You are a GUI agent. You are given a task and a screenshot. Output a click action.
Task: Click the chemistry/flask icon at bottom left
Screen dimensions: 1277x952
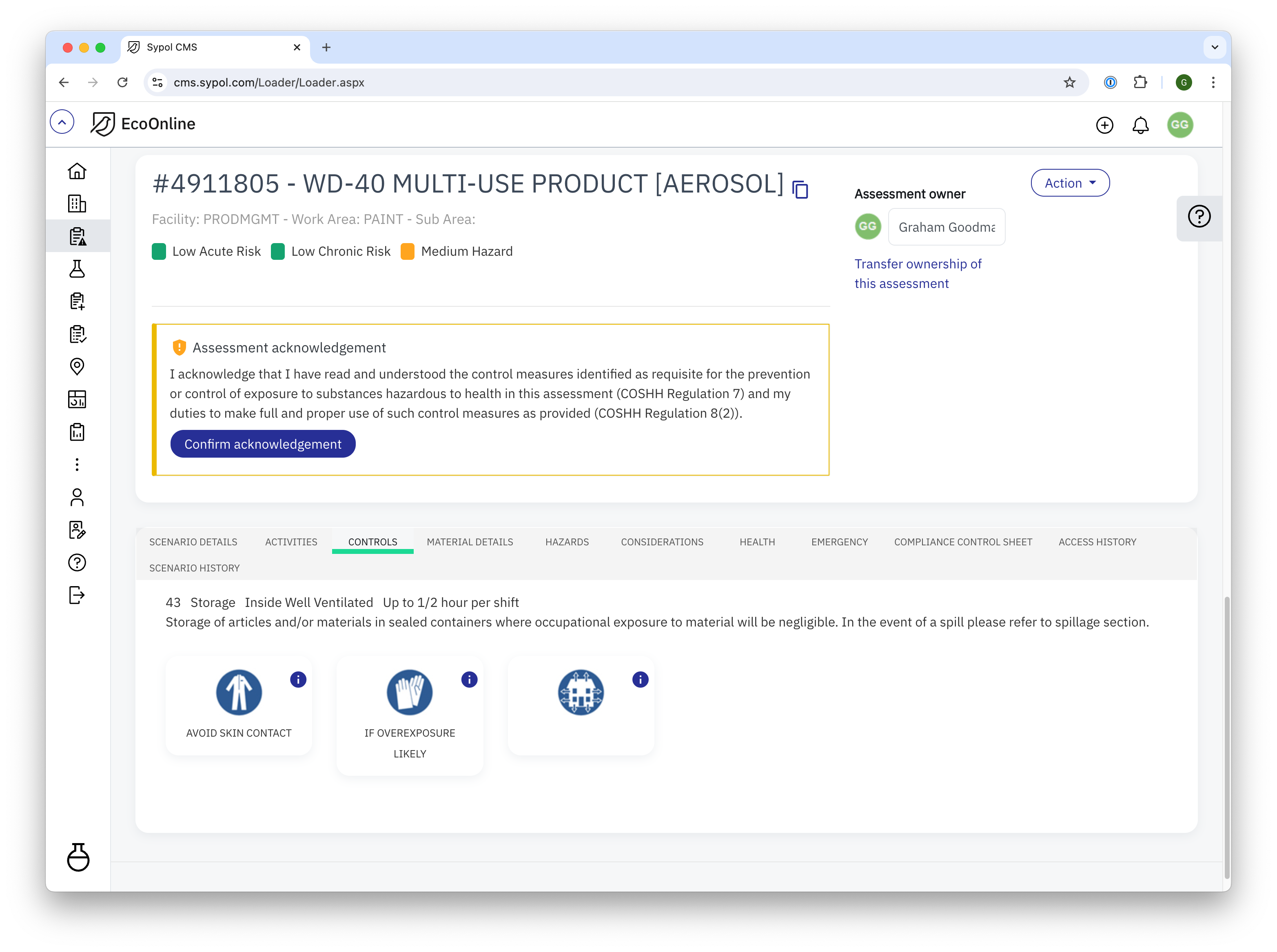pos(77,857)
